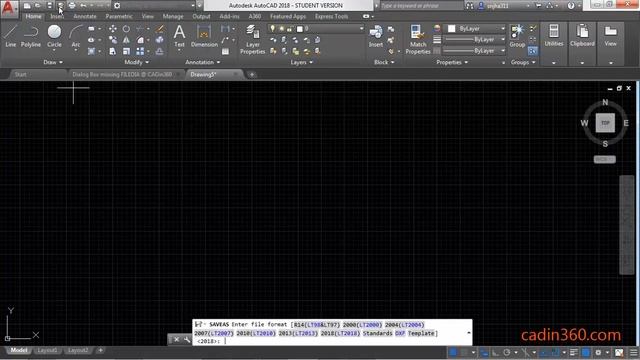Expand the Modify panel
The height and width of the screenshot is (360, 640).
(x=136, y=62)
